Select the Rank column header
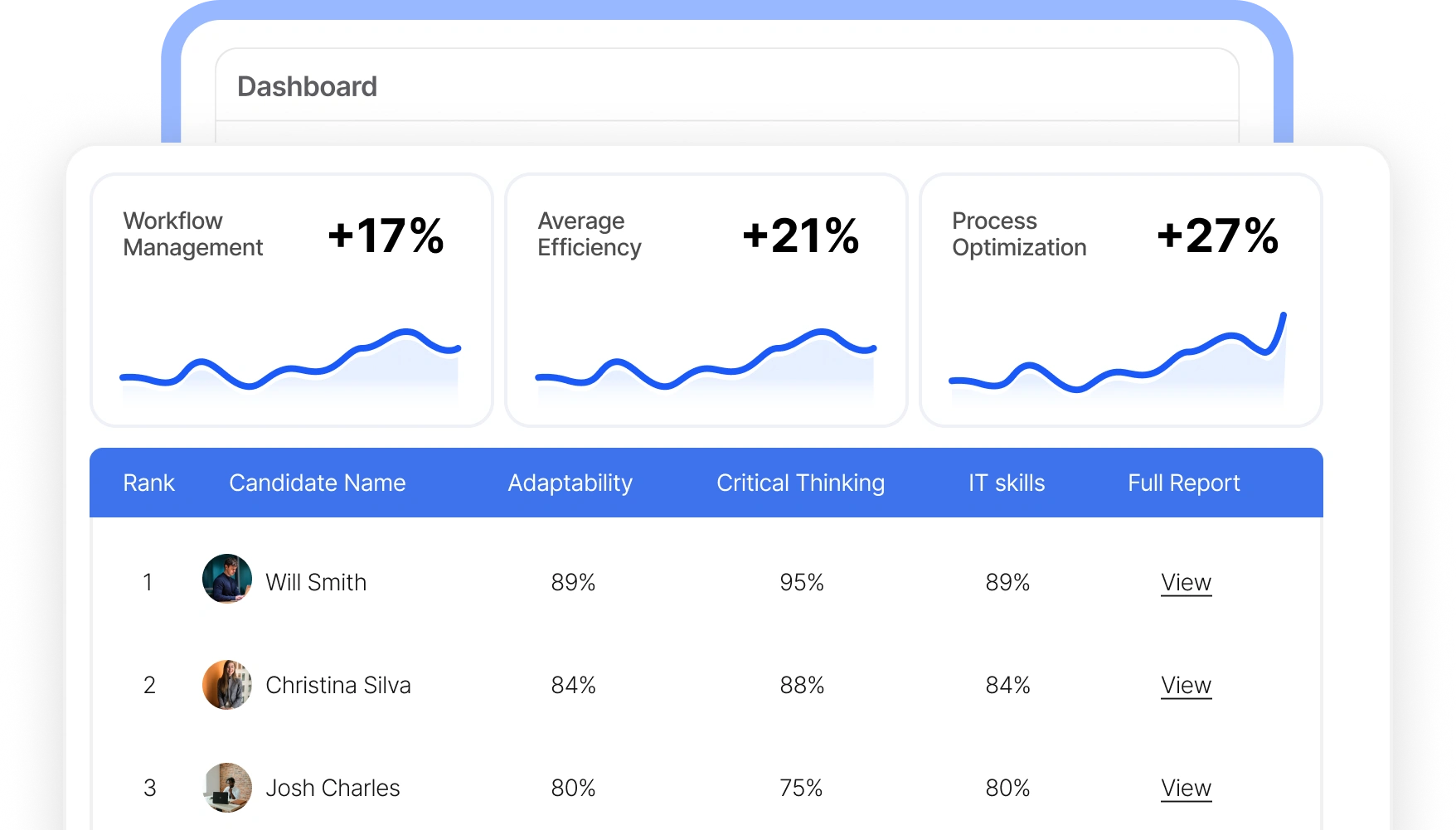 point(148,483)
